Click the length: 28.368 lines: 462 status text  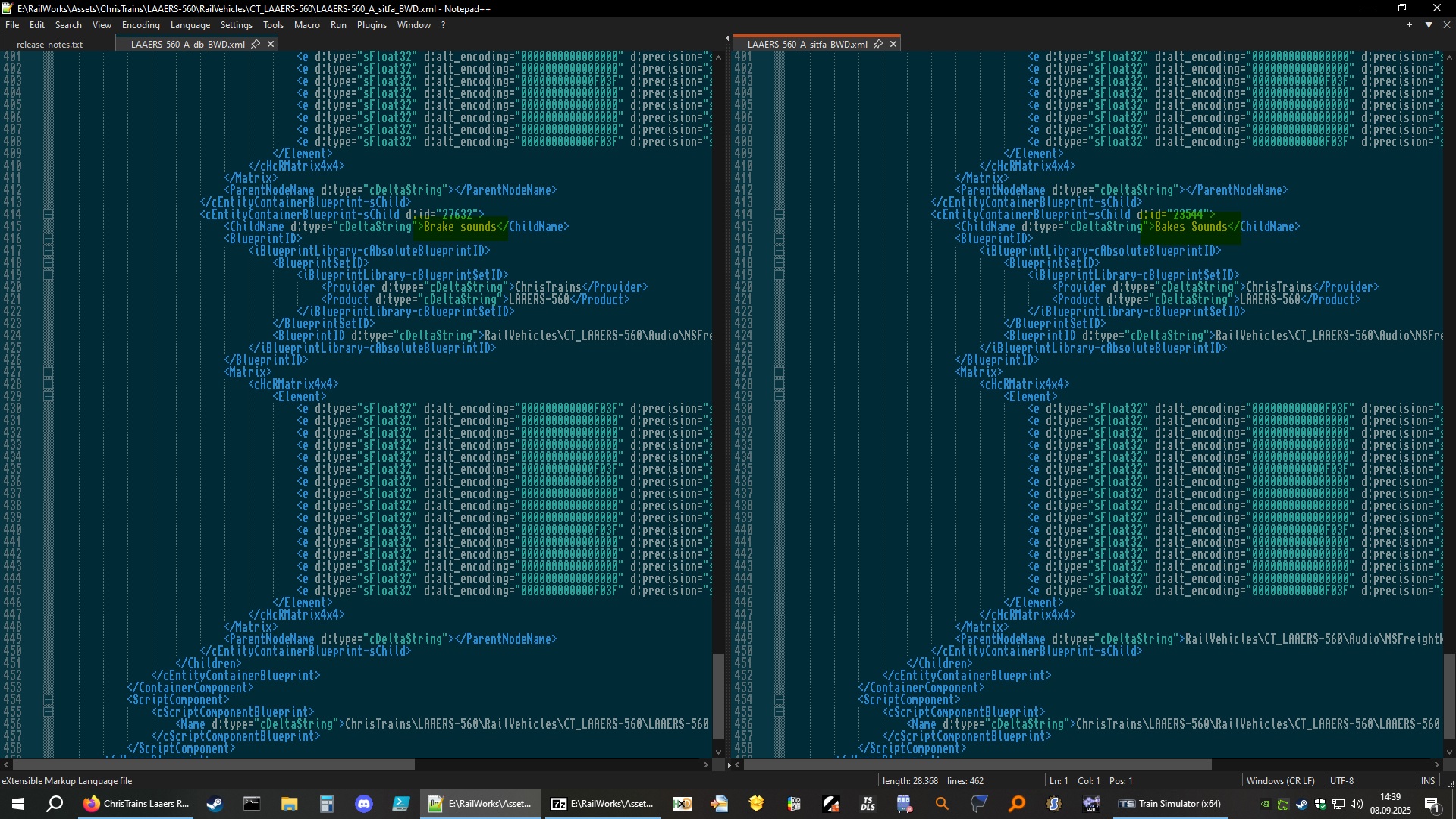pyautogui.click(x=933, y=781)
